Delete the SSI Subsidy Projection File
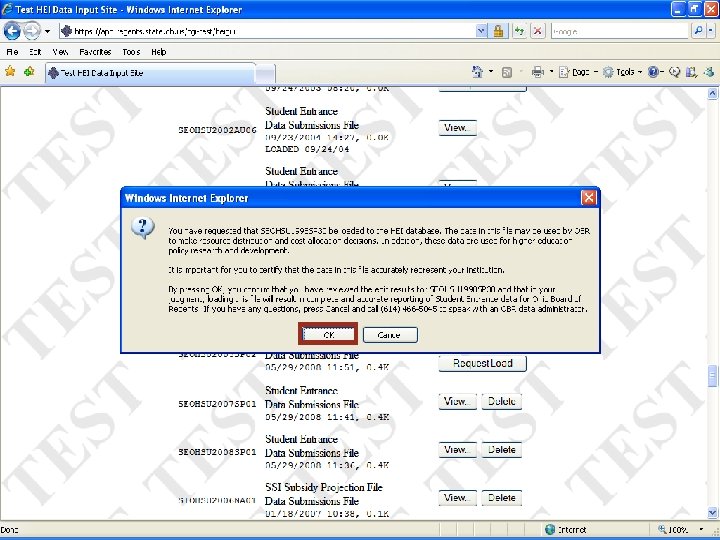The width and height of the screenshot is (720, 540). [x=501, y=498]
